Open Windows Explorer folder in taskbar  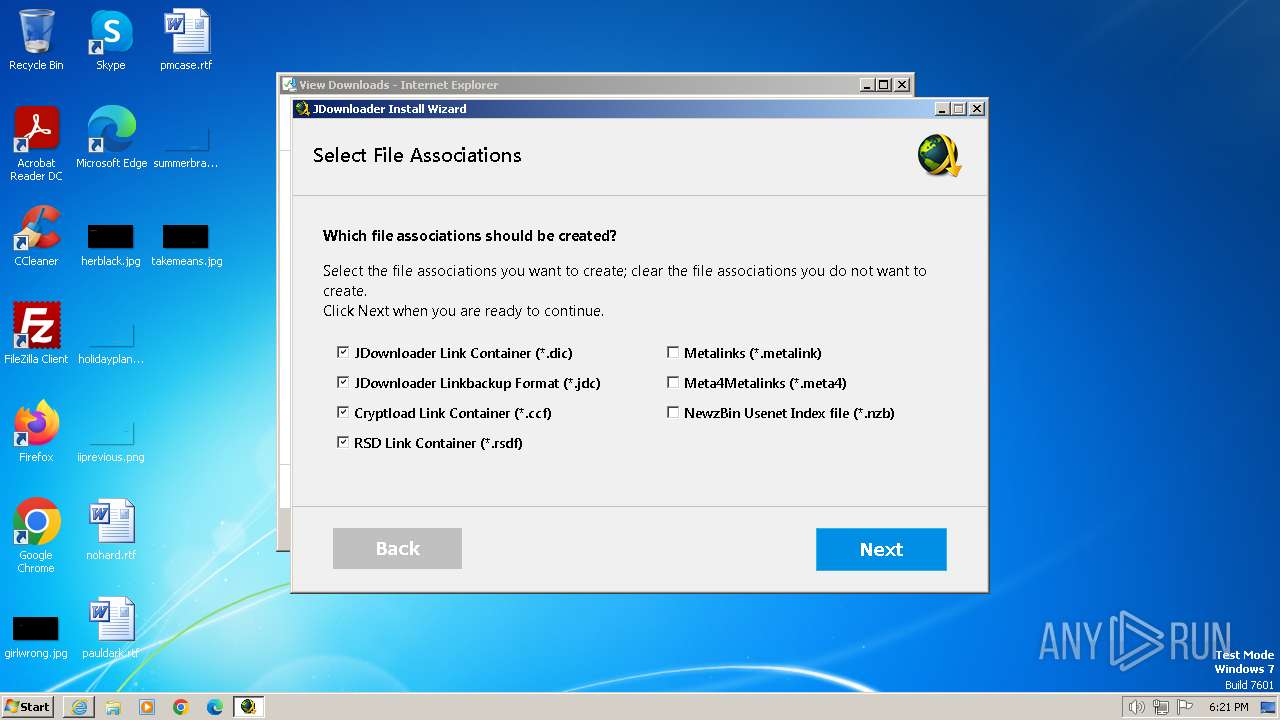click(113, 707)
